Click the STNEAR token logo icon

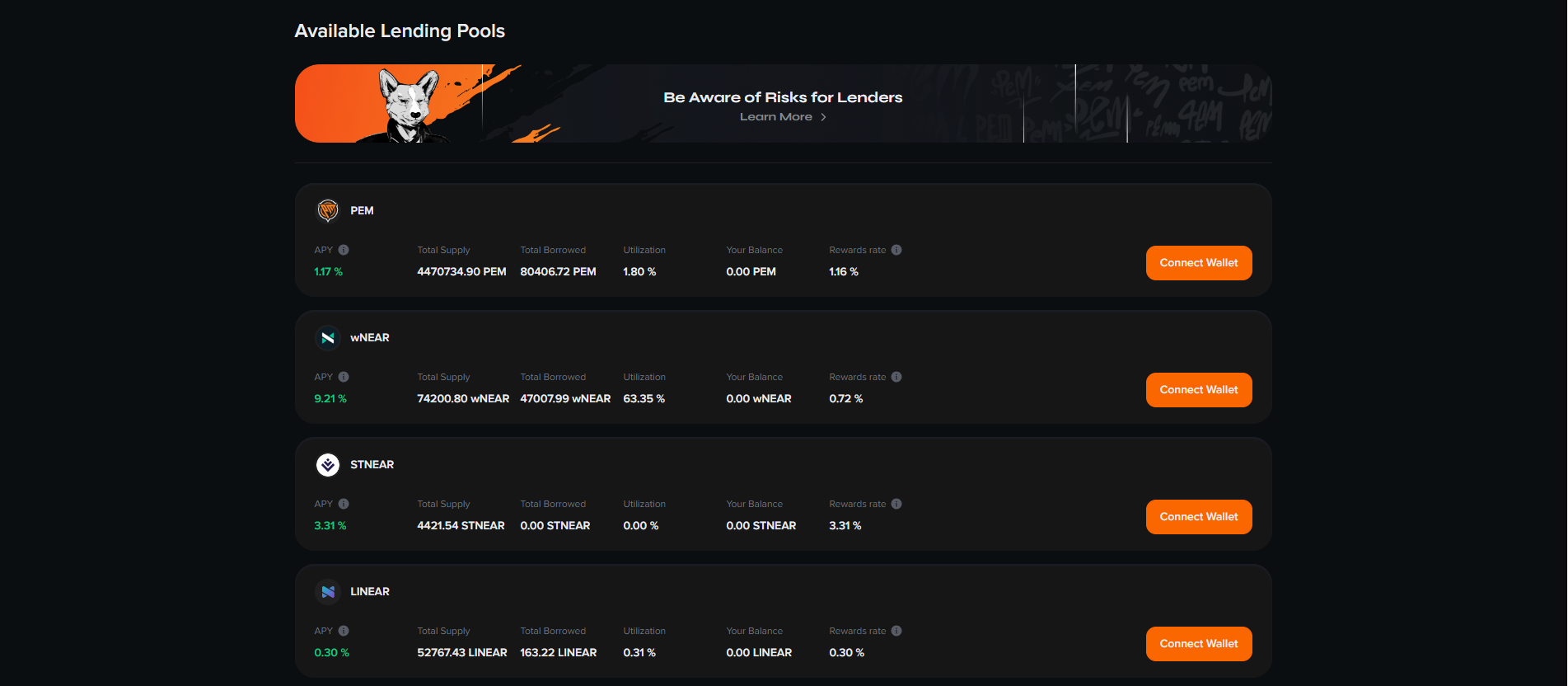[x=328, y=465]
